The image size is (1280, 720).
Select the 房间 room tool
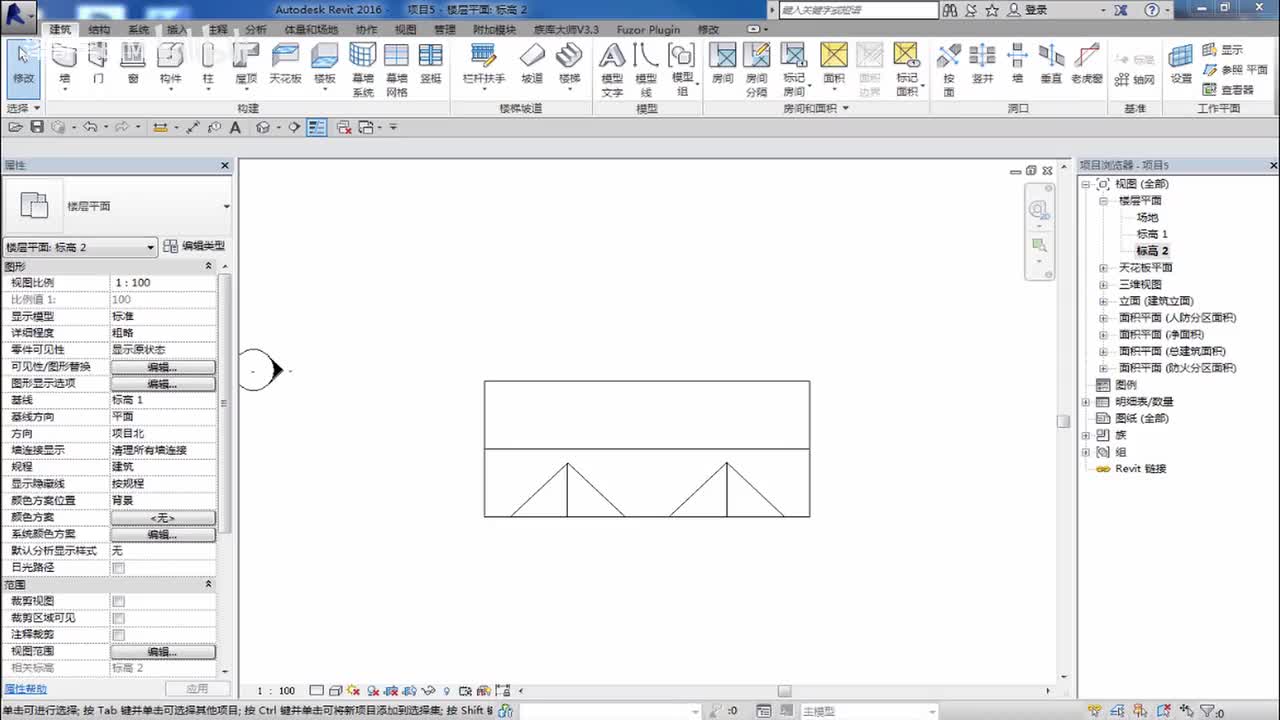pos(722,65)
